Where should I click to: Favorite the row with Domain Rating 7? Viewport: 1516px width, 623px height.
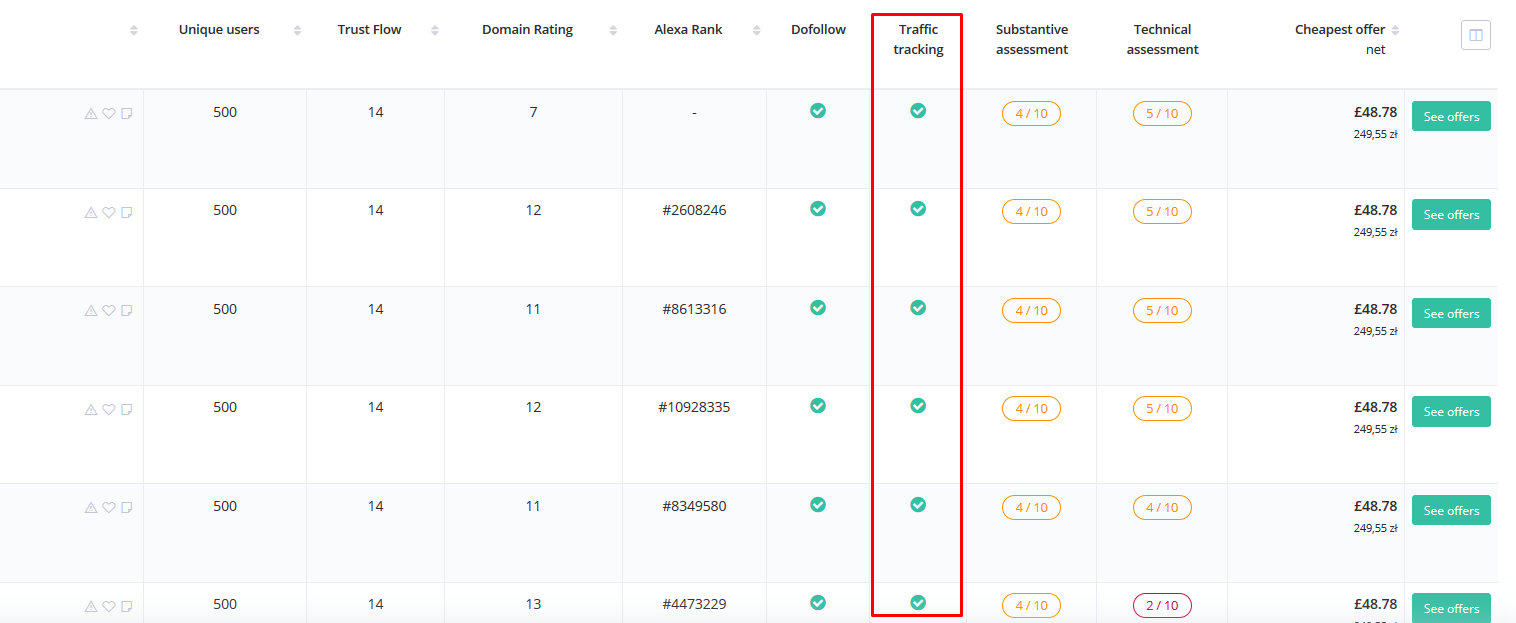pyautogui.click(x=109, y=114)
